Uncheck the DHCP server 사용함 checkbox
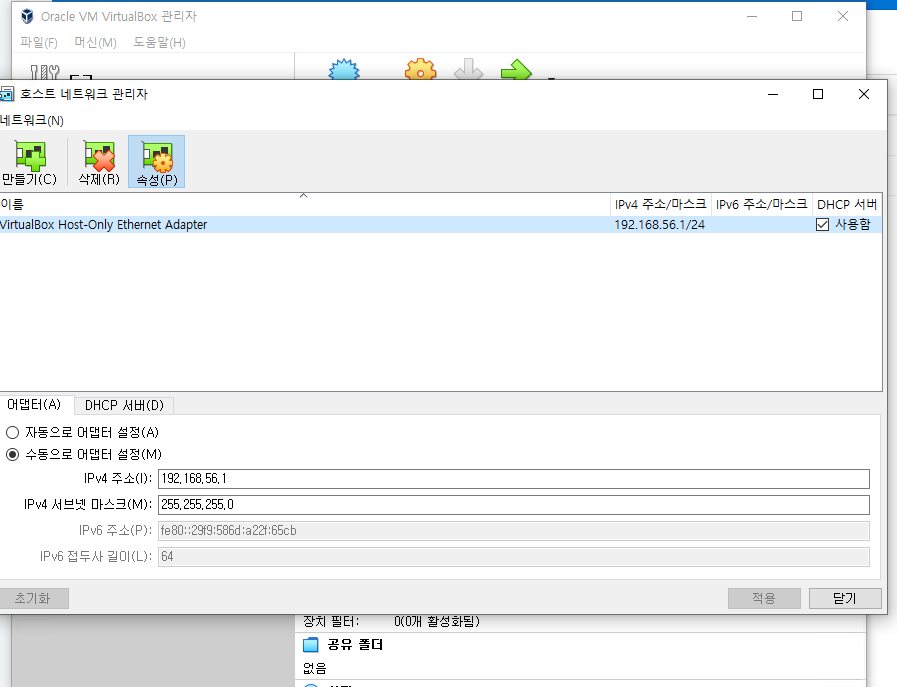The height and width of the screenshot is (687, 897). point(822,225)
